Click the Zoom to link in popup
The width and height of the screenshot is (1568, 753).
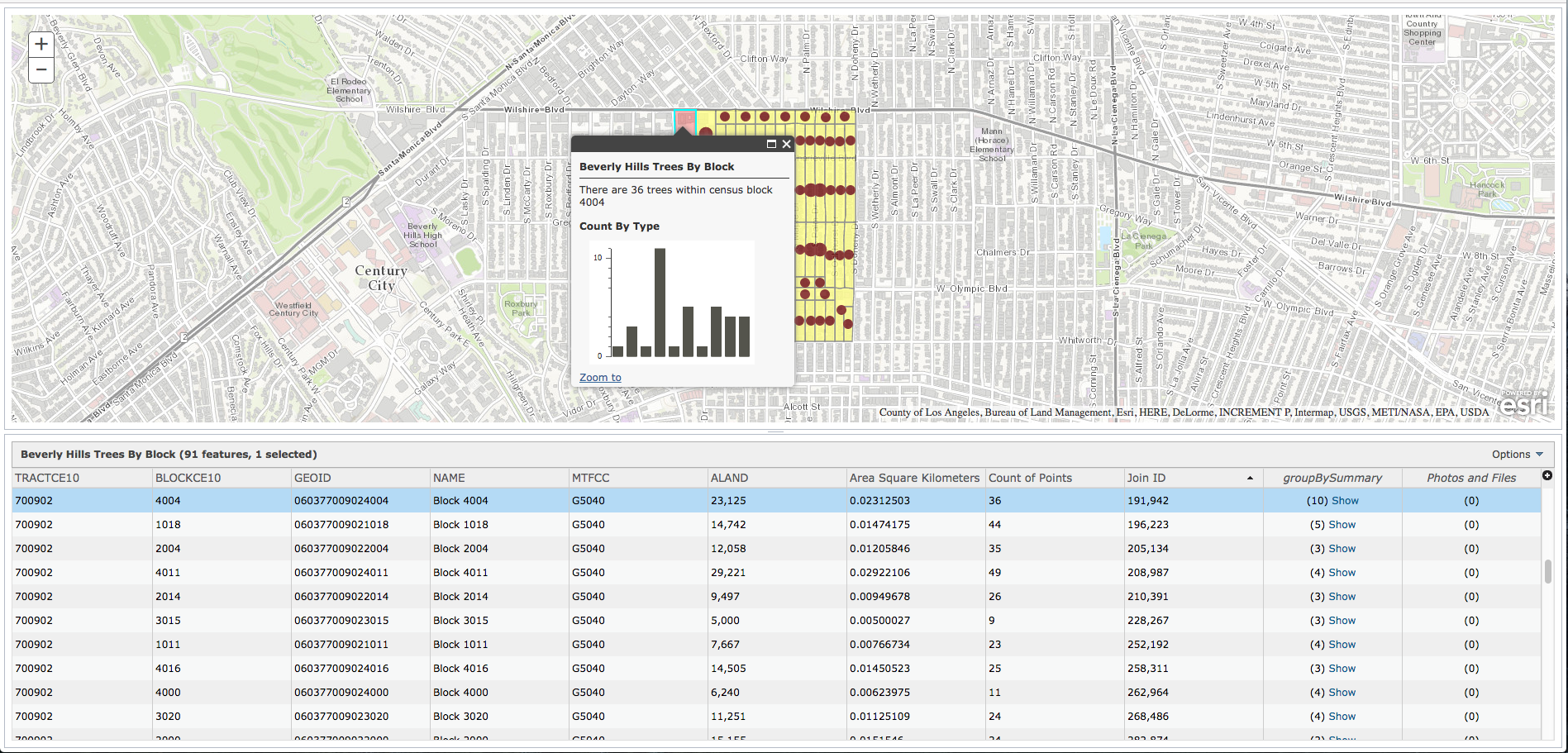600,378
